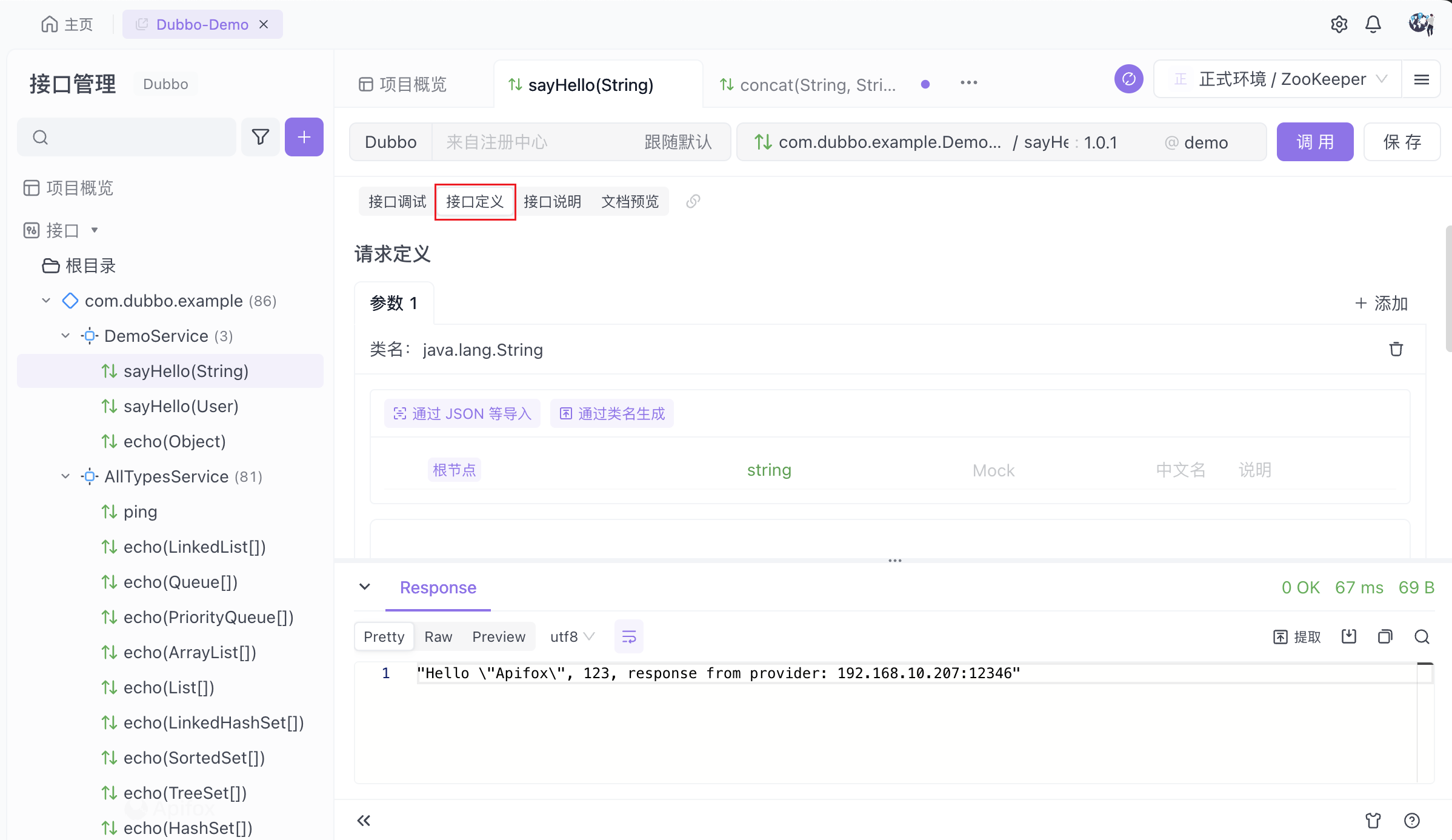Switch response view to Raw
Viewport: 1452px width, 840px height.
pos(438,636)
